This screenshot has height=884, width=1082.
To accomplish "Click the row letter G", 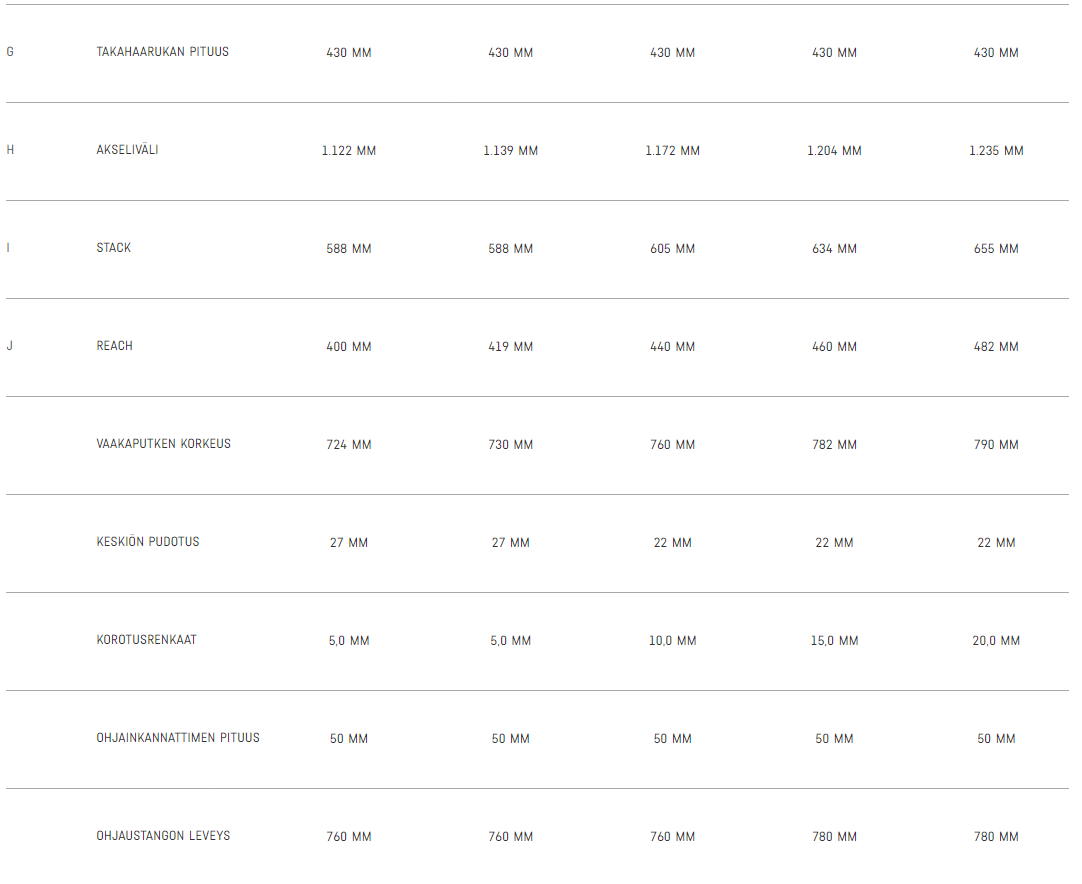I will [x=10, y=52].
